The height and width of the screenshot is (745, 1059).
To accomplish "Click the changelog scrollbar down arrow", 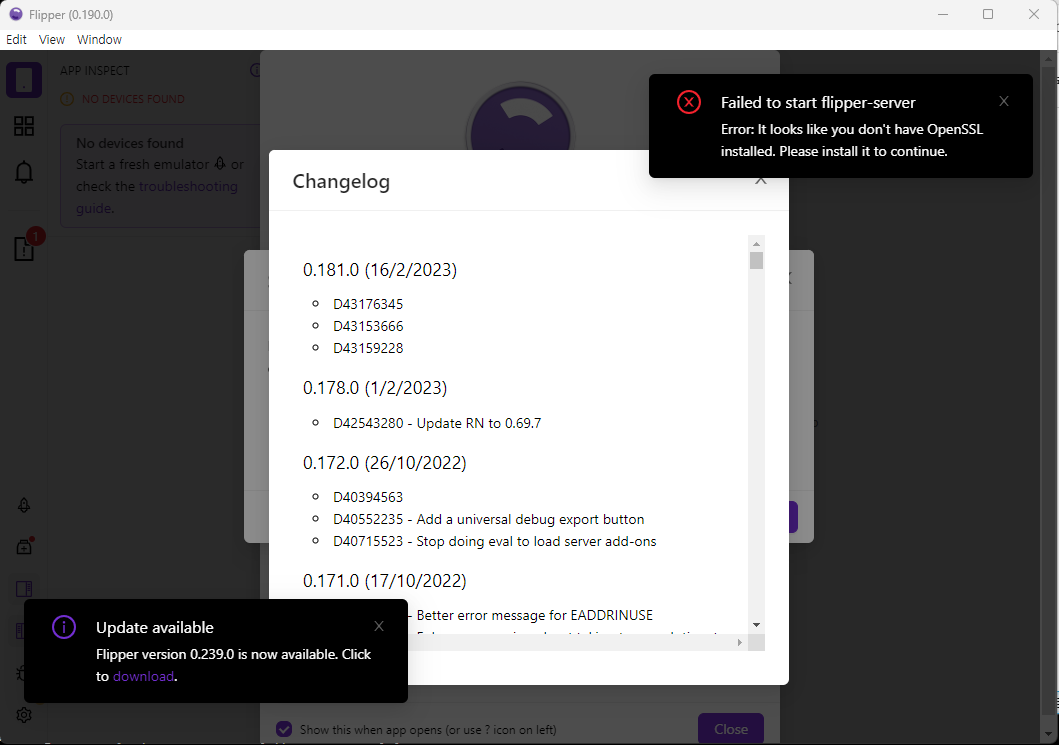I will tap(756, 625).
